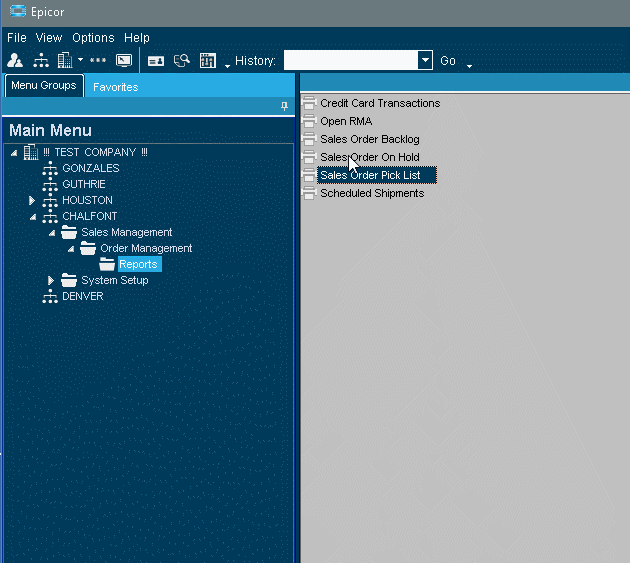The image size is (630, 563).
Task: Click the CHALFONT site hierarchy icon
Action: [50, 216]
